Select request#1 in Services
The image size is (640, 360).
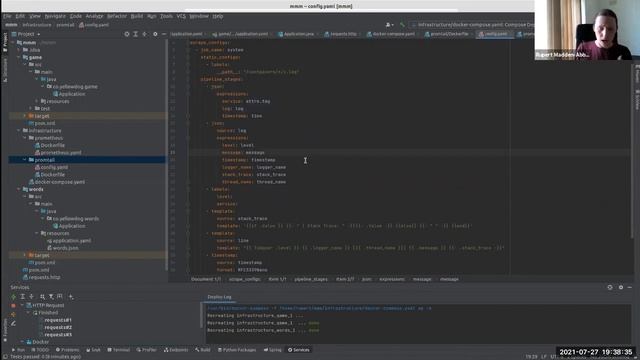[58, 320]
